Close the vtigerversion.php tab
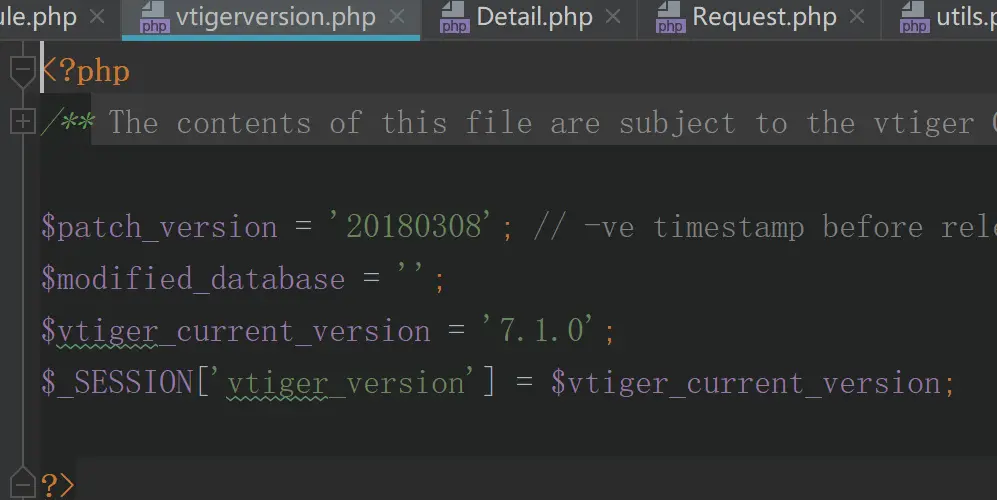This screenshot has width=997, height=500. click(x=397, y=17)
